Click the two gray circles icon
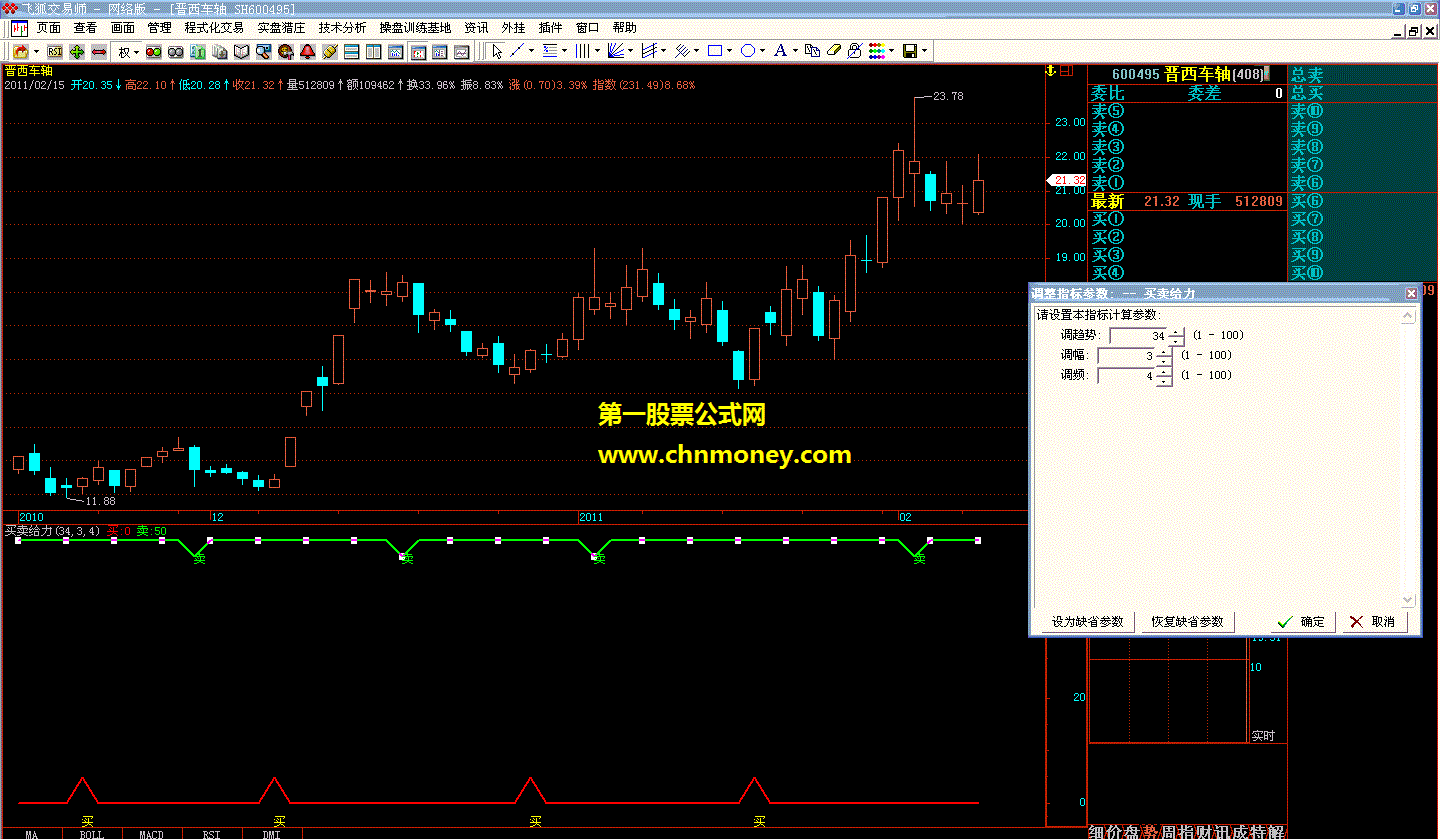 175,51
